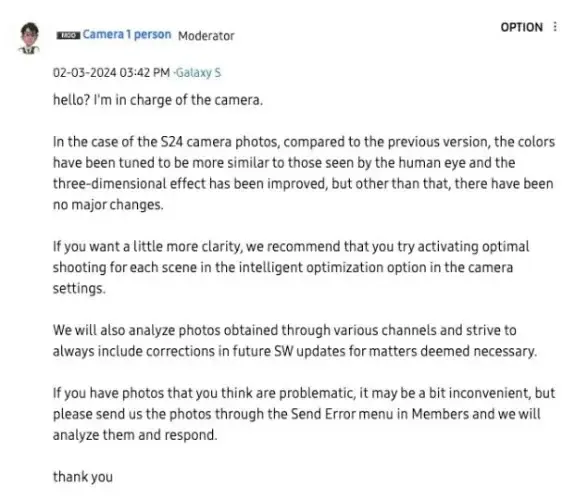This screenshot has width=565, height=500.
Task: Open the three-dot options menu icon
Action: [x=555, y=27]
